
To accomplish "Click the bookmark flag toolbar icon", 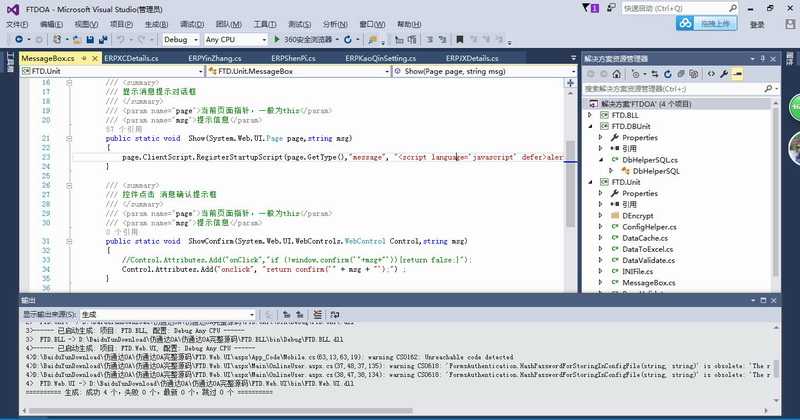I will click(x=460, y=39).
